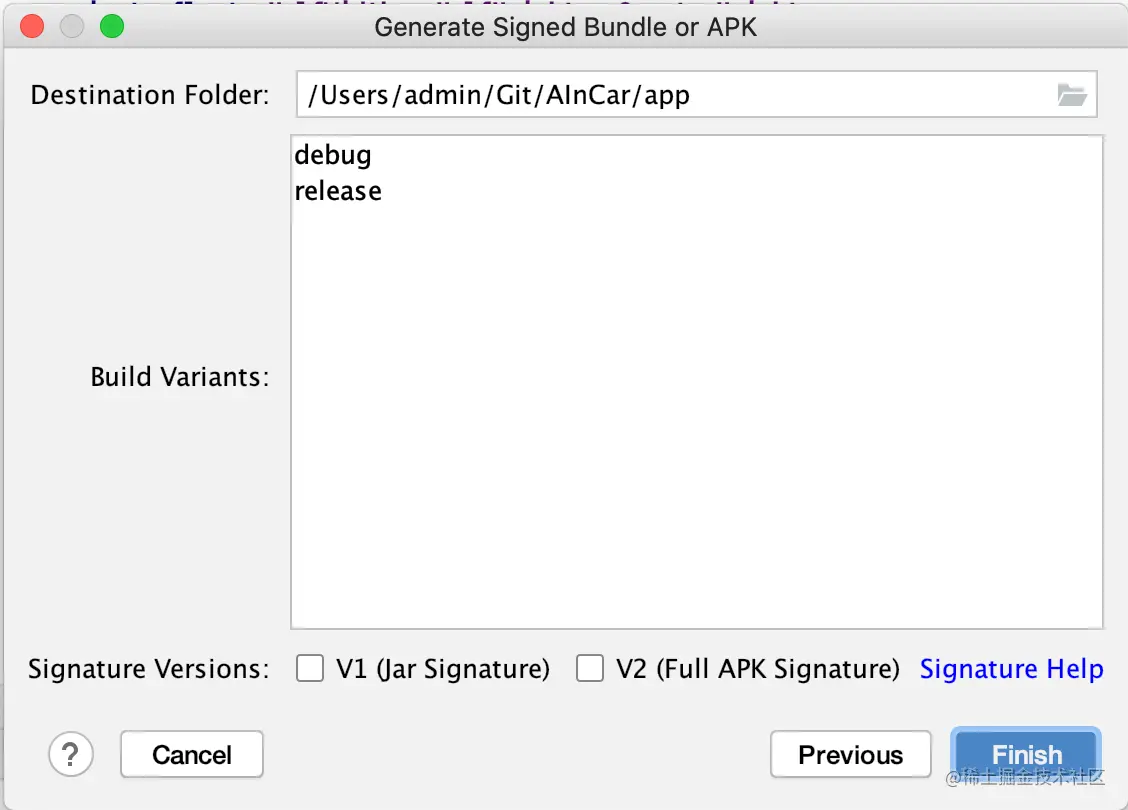Click the green maximize window button
The image size is (1128, 810).
(x=112, y=27)
